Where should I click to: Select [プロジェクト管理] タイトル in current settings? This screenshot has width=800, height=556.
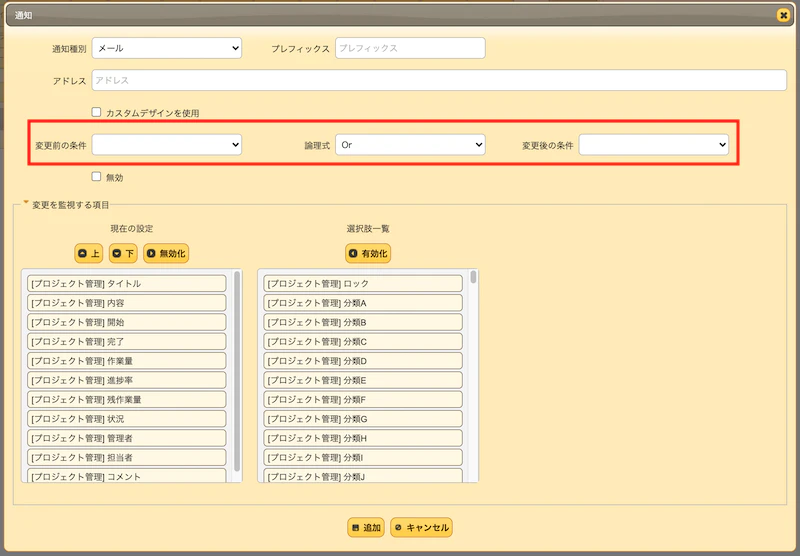click(x=127, y=284)
